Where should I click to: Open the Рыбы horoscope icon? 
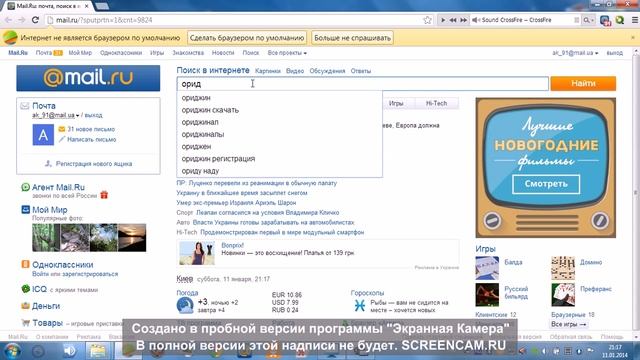(x=360, y=305)
